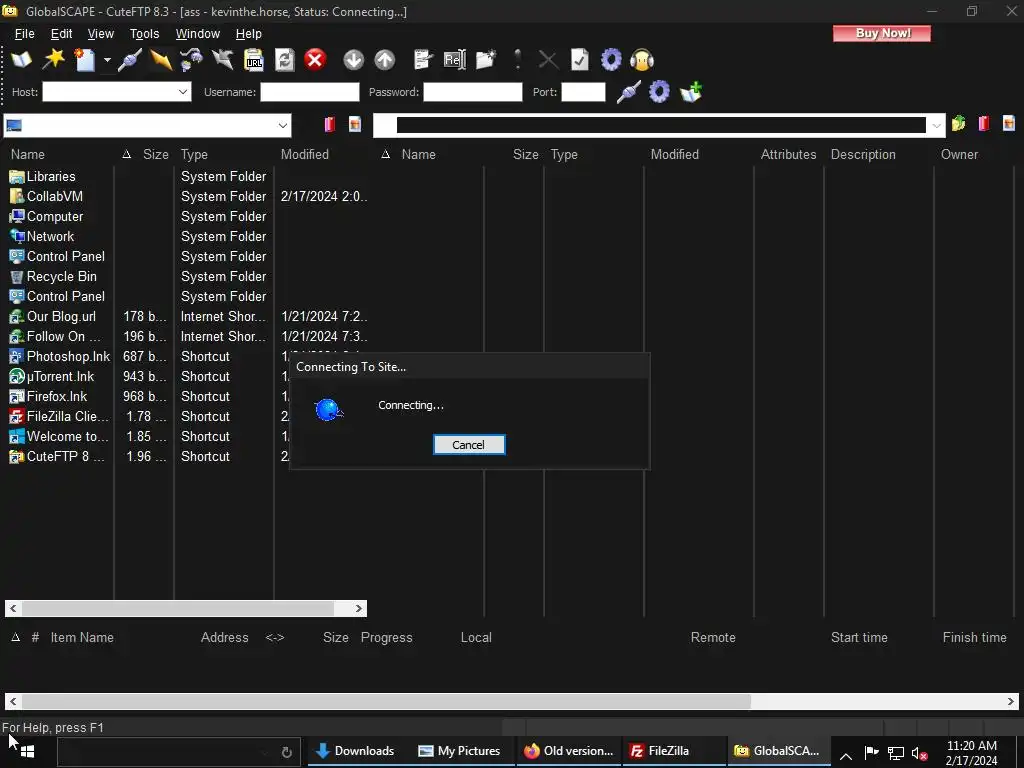This screenshot has height=768, width=1024.
Task: Cancel the Connecting To Site dialog
Action: pyautogui.click(x=469, y=445)
